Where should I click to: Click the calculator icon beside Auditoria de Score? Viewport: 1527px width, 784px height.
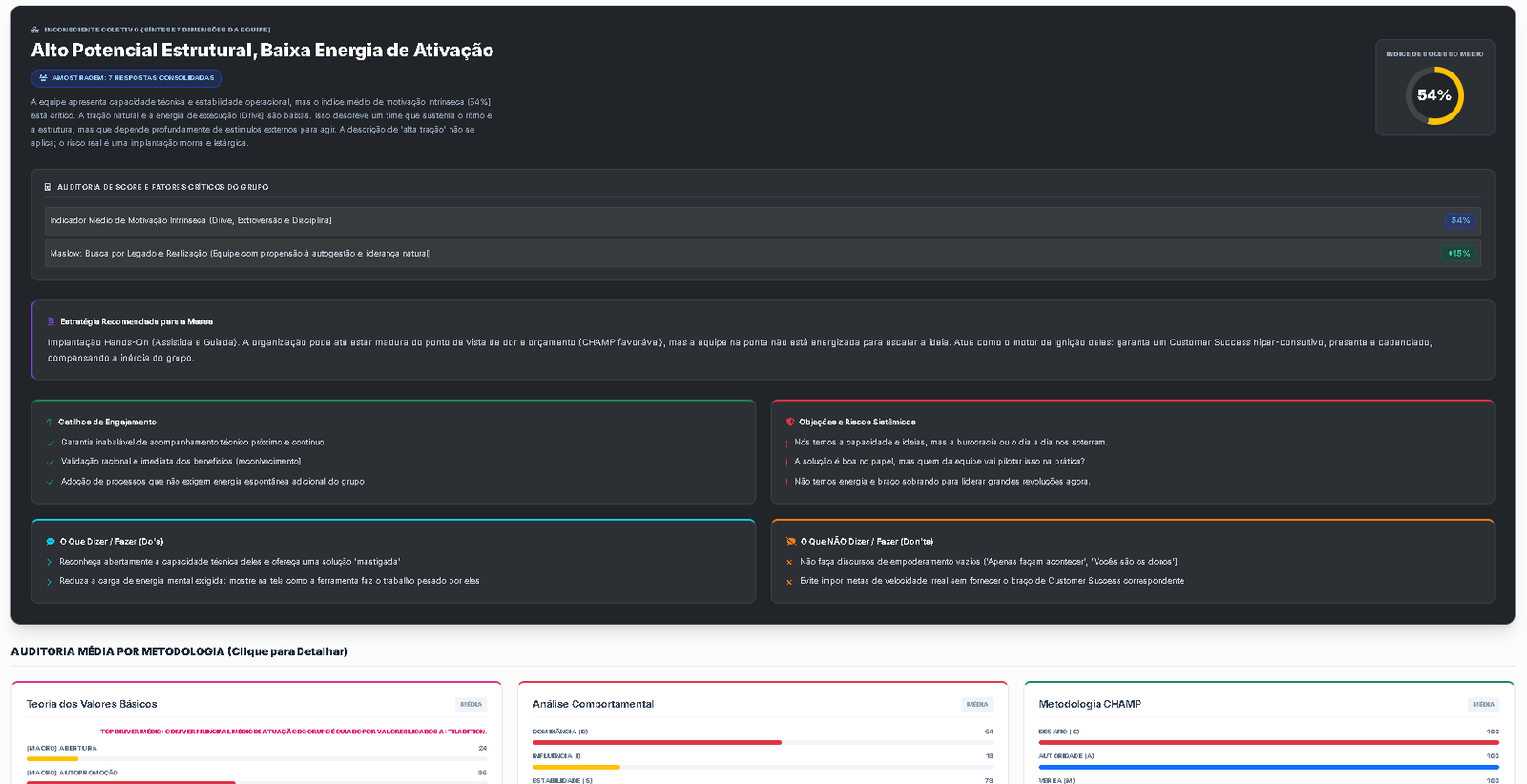[x=48, y=187]
